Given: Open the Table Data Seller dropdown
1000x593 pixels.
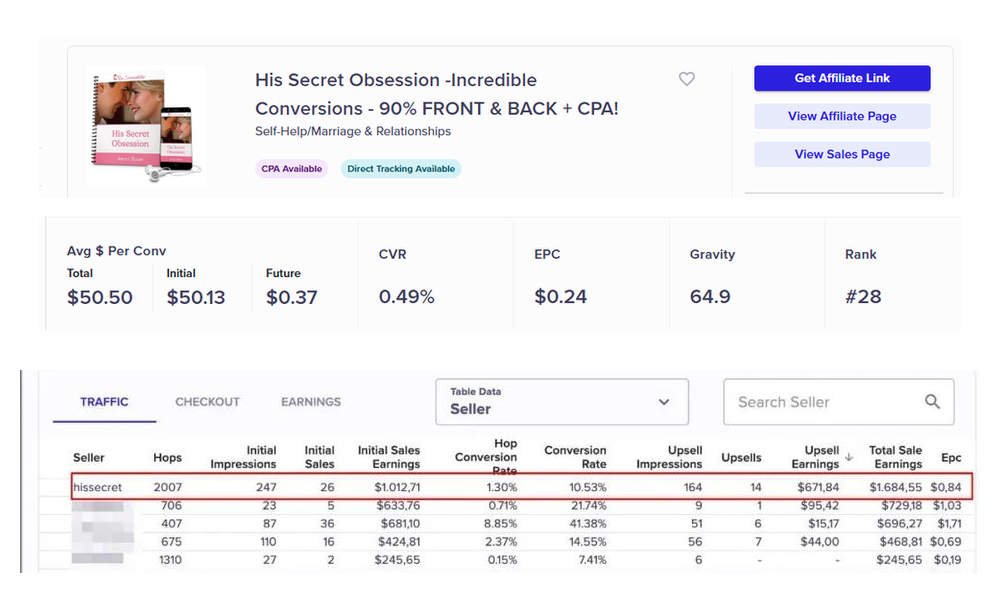Looking at the screenshot, I should click(562, 402).
